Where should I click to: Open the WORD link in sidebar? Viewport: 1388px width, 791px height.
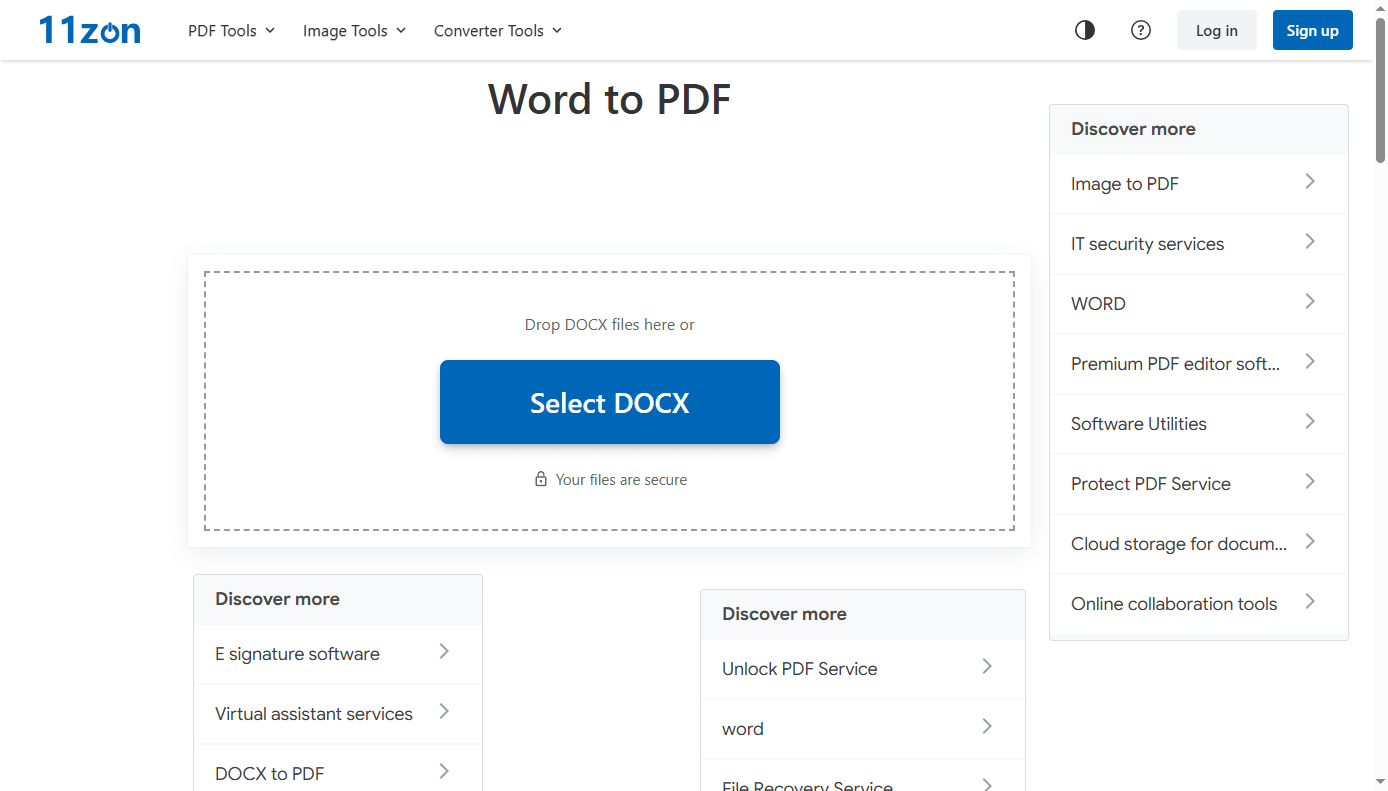1098,304
